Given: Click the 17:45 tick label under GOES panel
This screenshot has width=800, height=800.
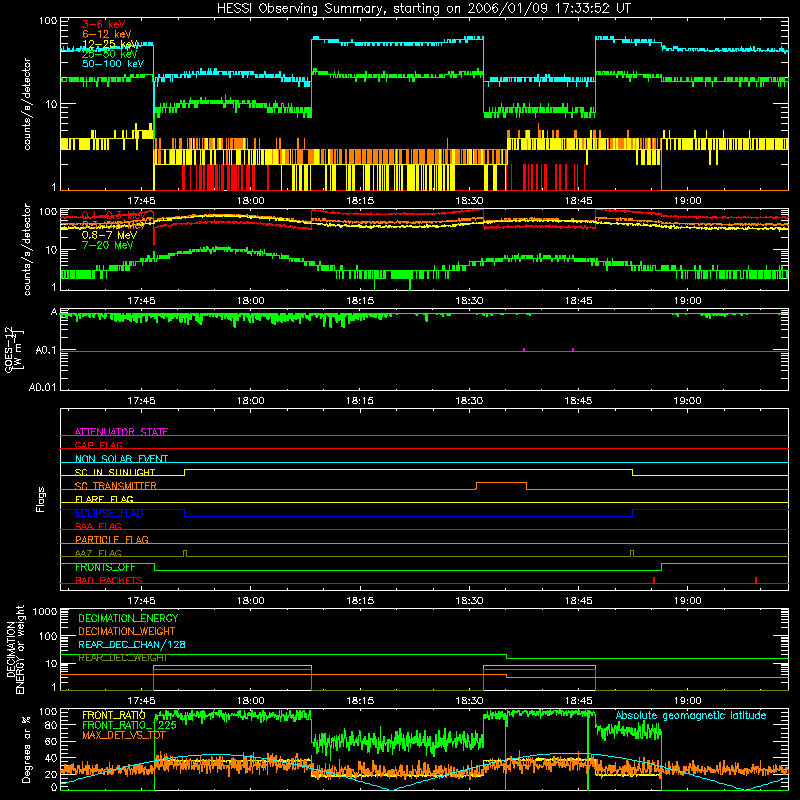Looking at the screenshot, I should click(x=141, y=401).
